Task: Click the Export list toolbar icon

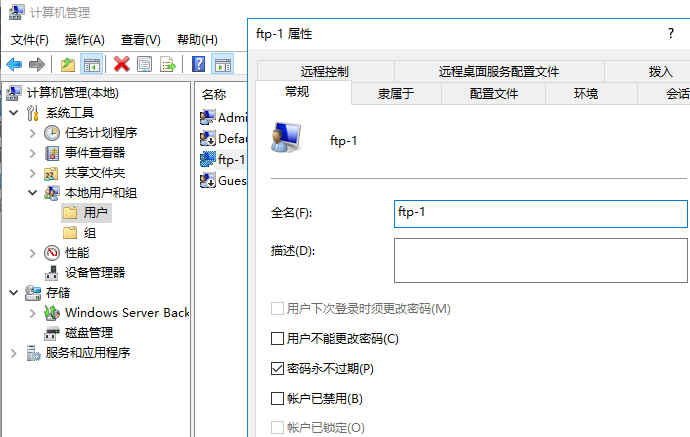Action: click(x=168, y=65)
